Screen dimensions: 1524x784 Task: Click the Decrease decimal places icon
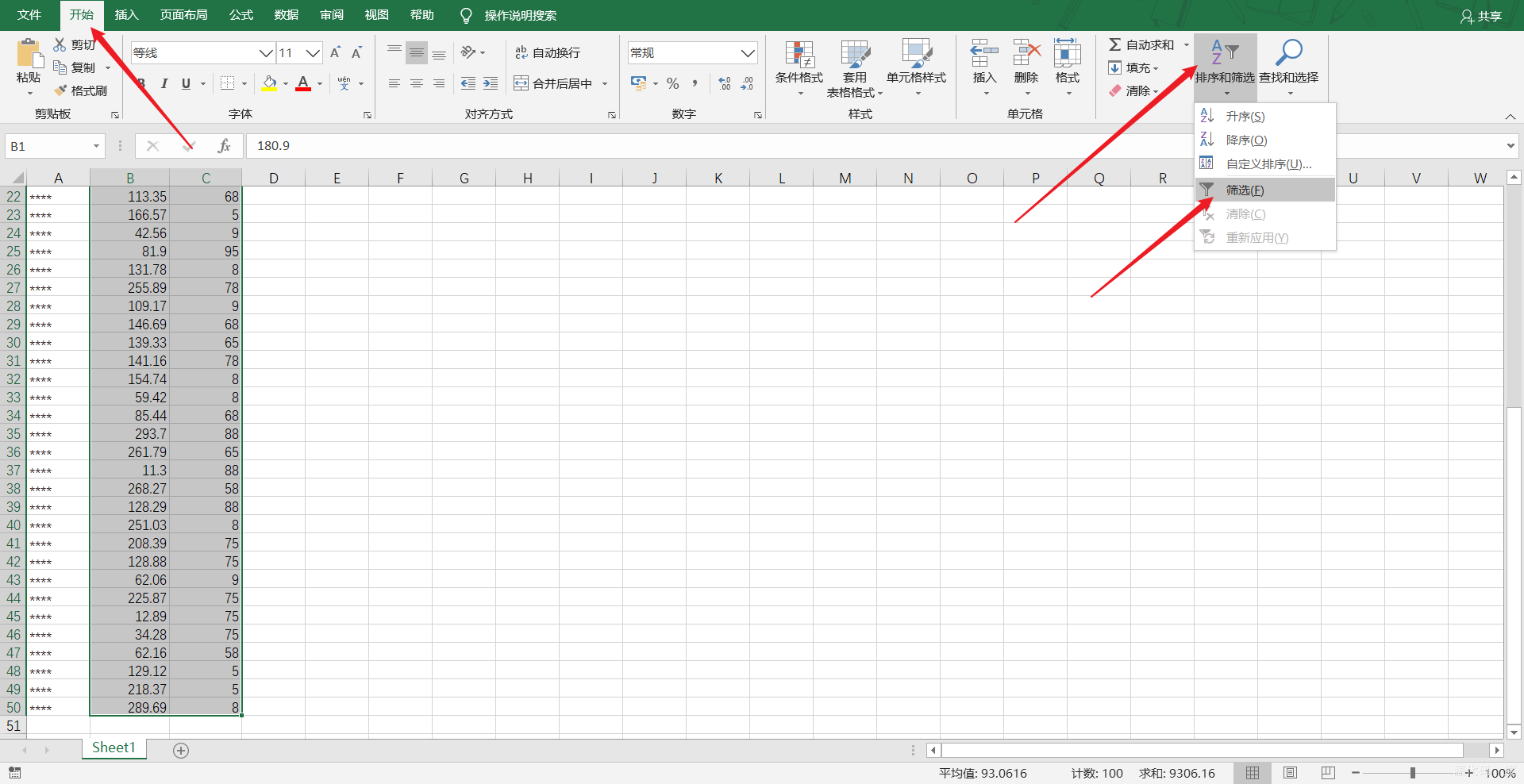click(x=747, y=83)
